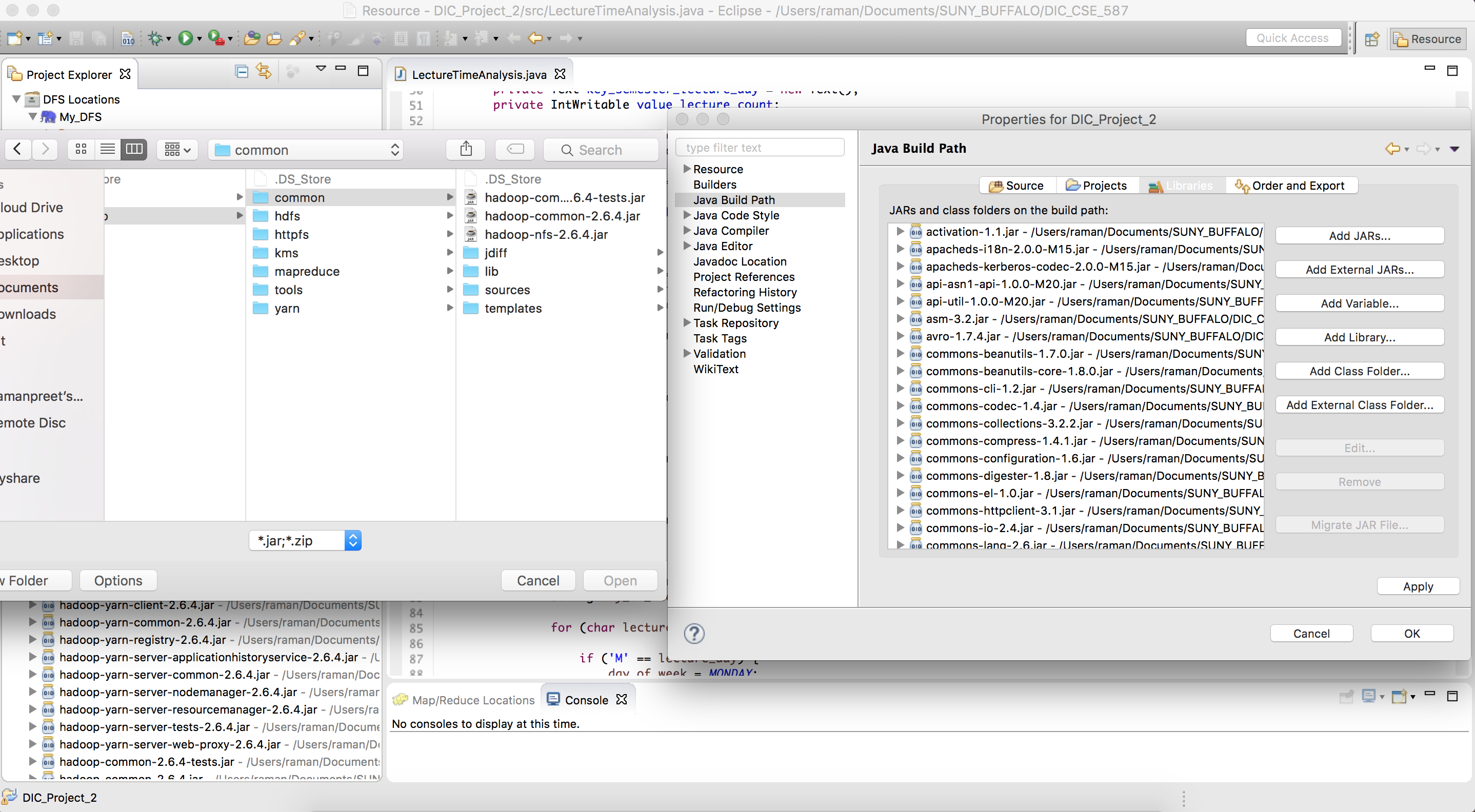1475x812 pixels.
Task: Switch file dialog to list view
Action: [108, 149]
